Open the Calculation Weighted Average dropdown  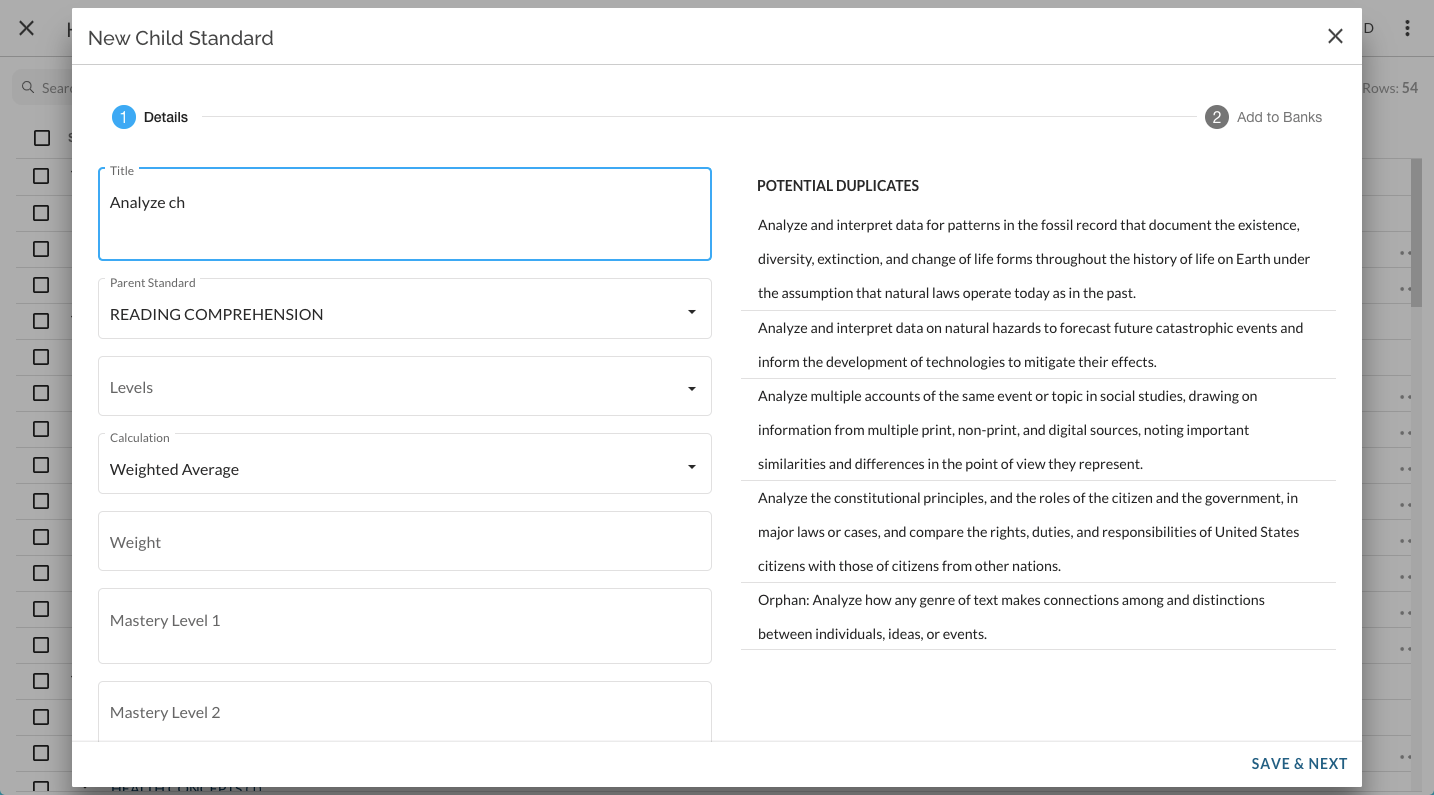point(405,463)
